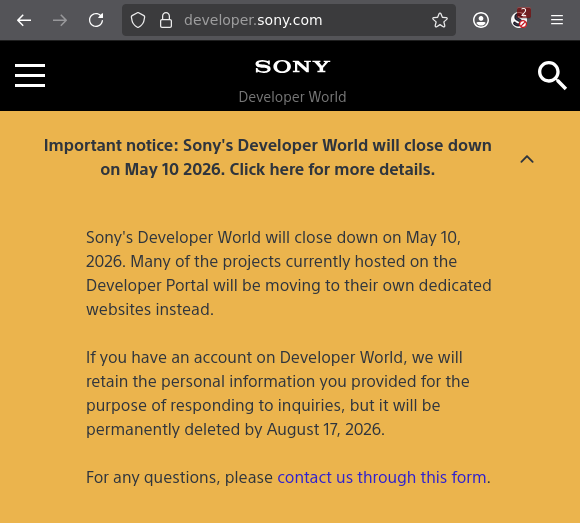Open the browser account icon
The image size is (580, 523).
pyautogui.click(x=481, y=20)
